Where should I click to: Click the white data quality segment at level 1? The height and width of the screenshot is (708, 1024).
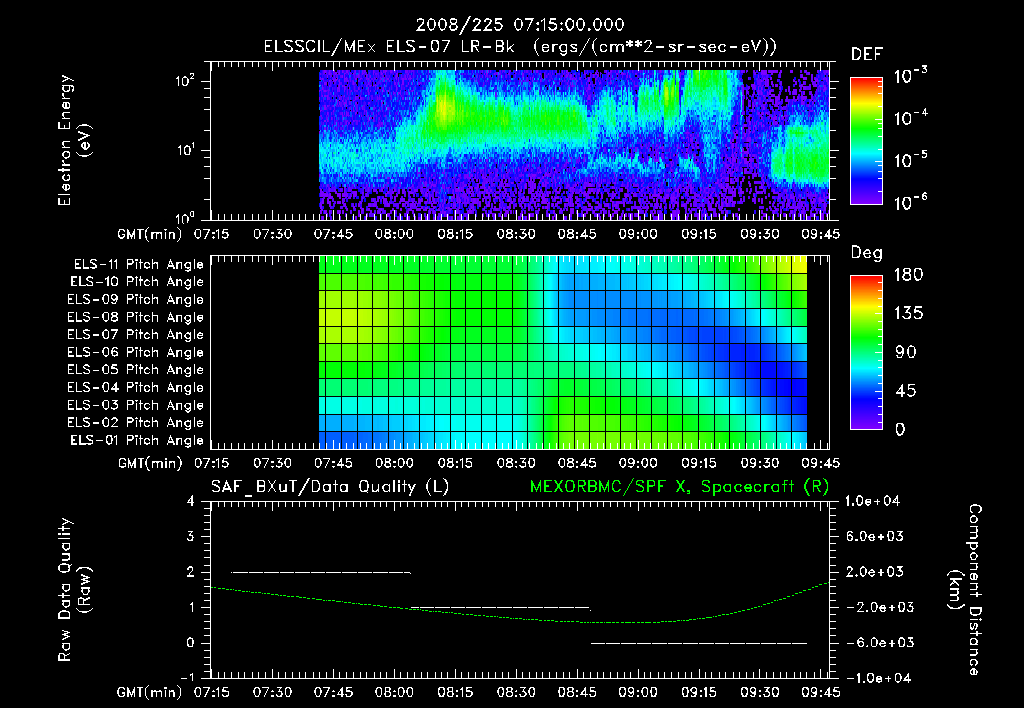point(501,607)
